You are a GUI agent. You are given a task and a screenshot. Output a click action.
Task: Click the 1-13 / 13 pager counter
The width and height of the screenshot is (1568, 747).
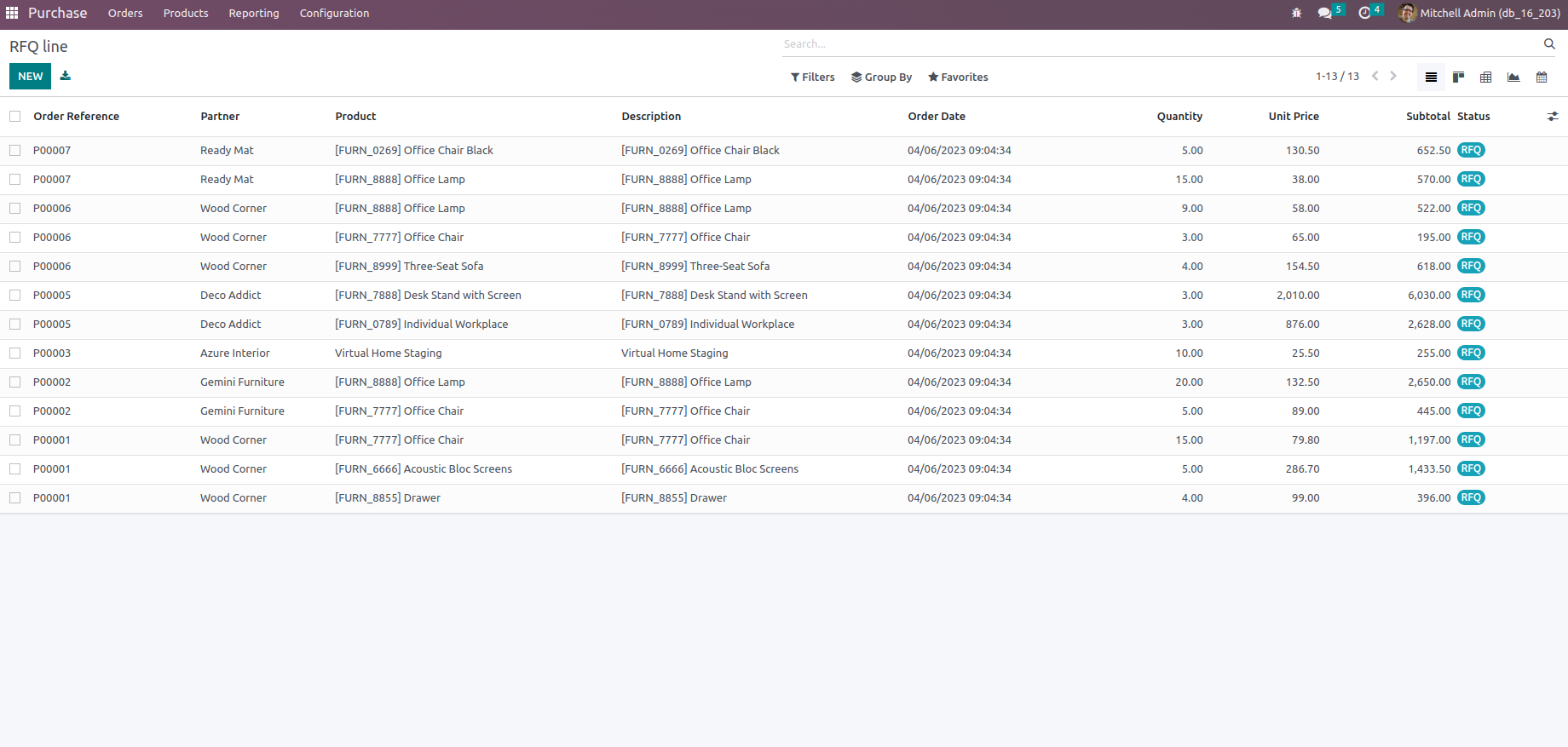tap(1337, 77)
